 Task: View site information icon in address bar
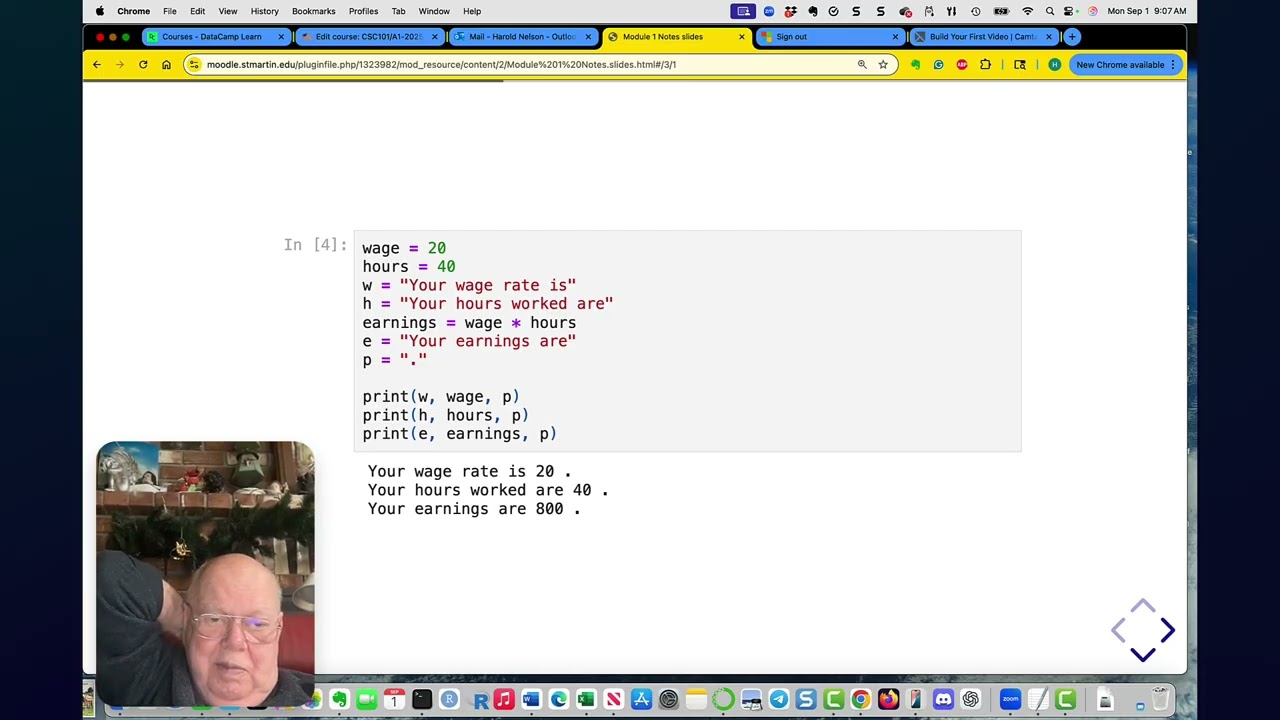(195, 64)
